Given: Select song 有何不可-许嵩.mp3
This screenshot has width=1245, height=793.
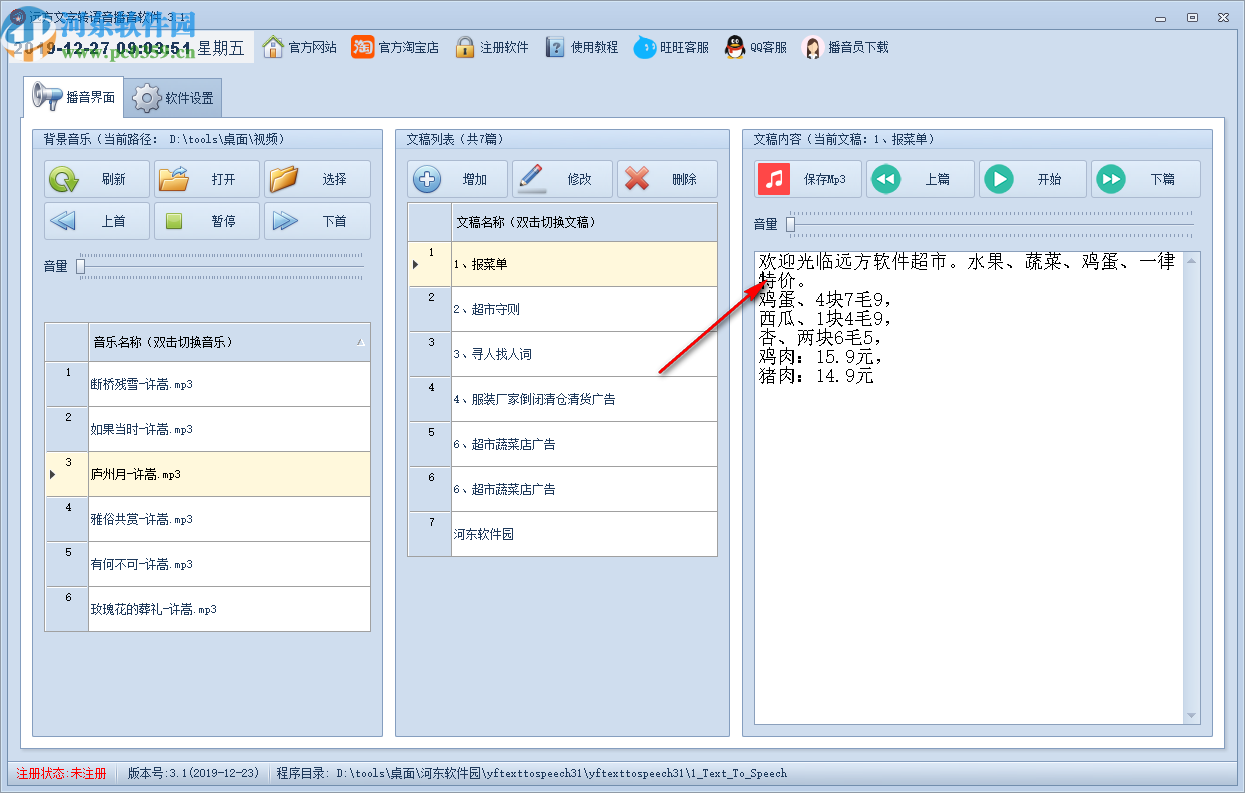Looking at the screenshot, I should 229,564.
